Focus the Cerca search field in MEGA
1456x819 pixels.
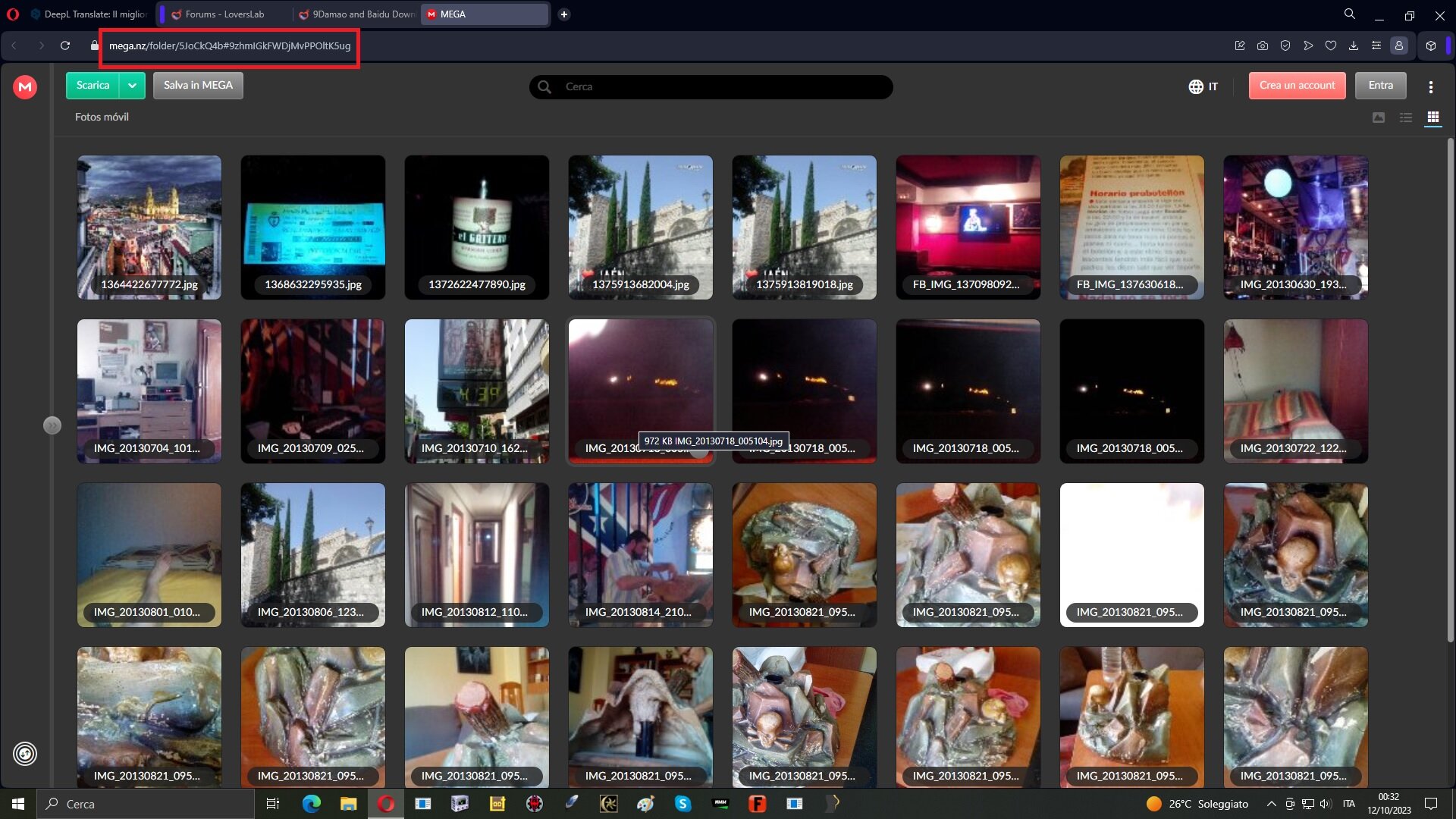pos(711,86)
